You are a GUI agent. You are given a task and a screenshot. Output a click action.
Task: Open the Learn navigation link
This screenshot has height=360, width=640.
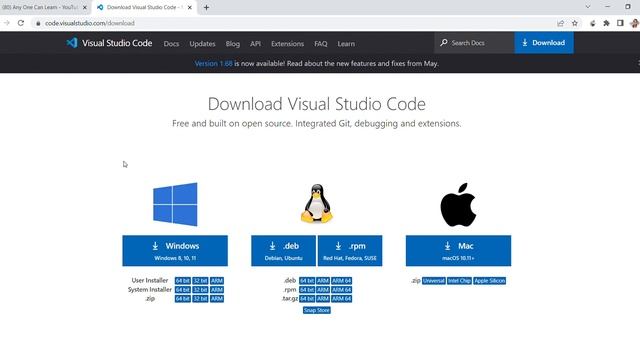[346, 44]
